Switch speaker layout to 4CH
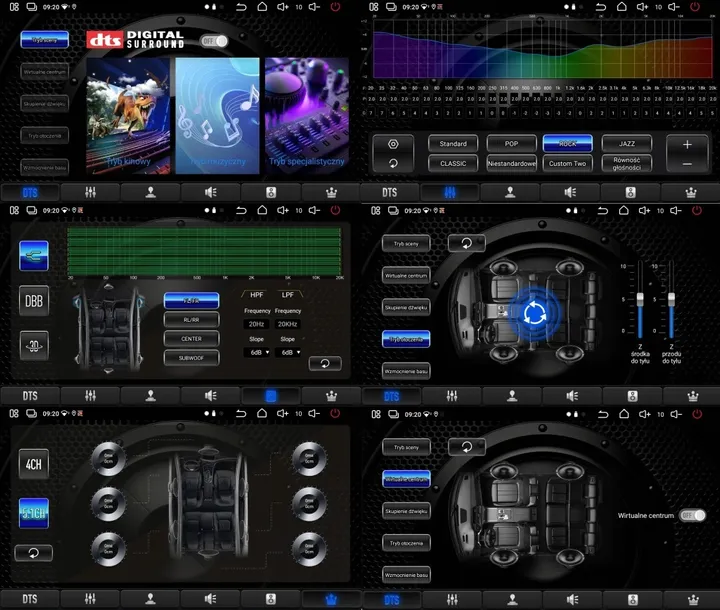The height and width of the screenshot is (610, 720). [x=33, y=462]
